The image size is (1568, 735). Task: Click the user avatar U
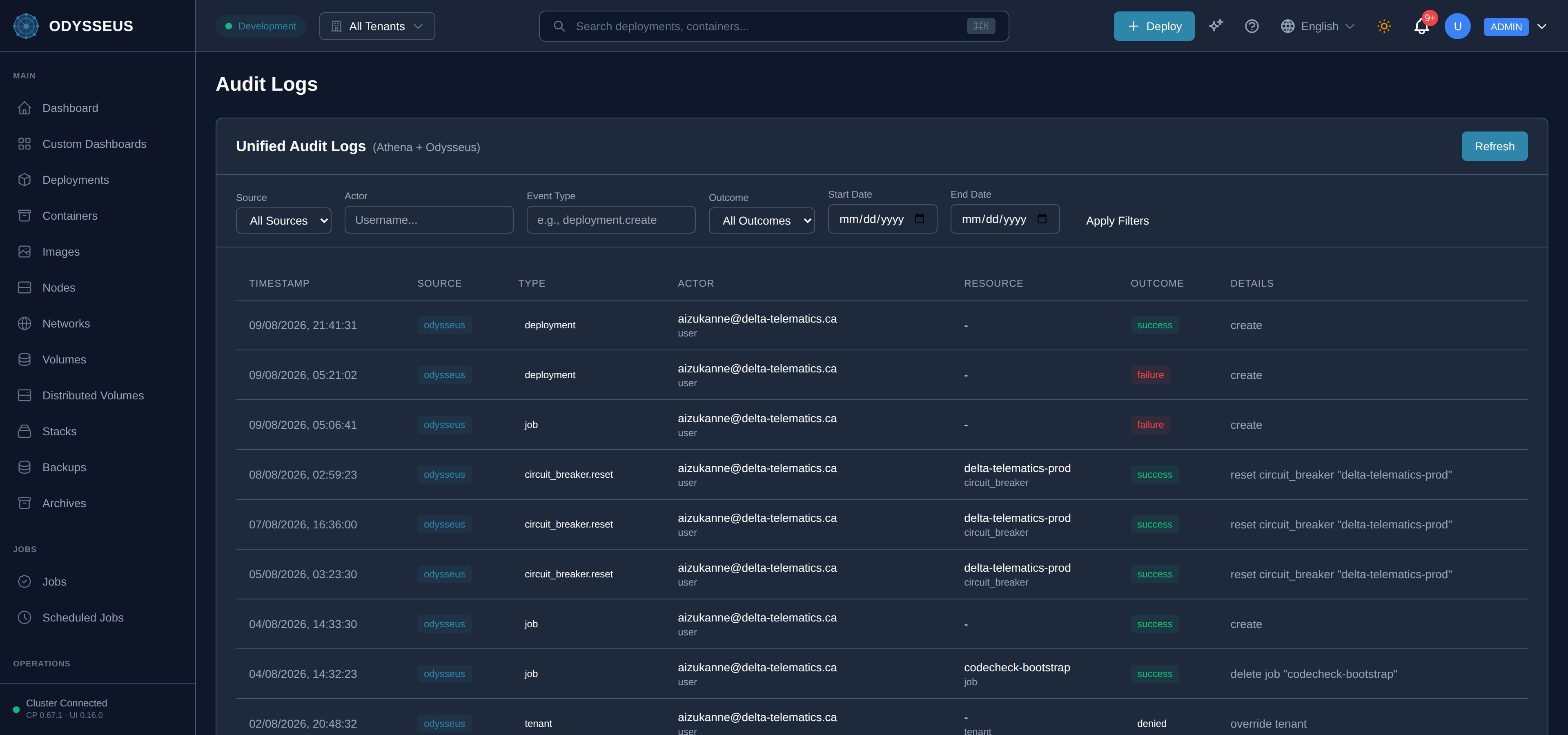click(x=1457, y=26)
